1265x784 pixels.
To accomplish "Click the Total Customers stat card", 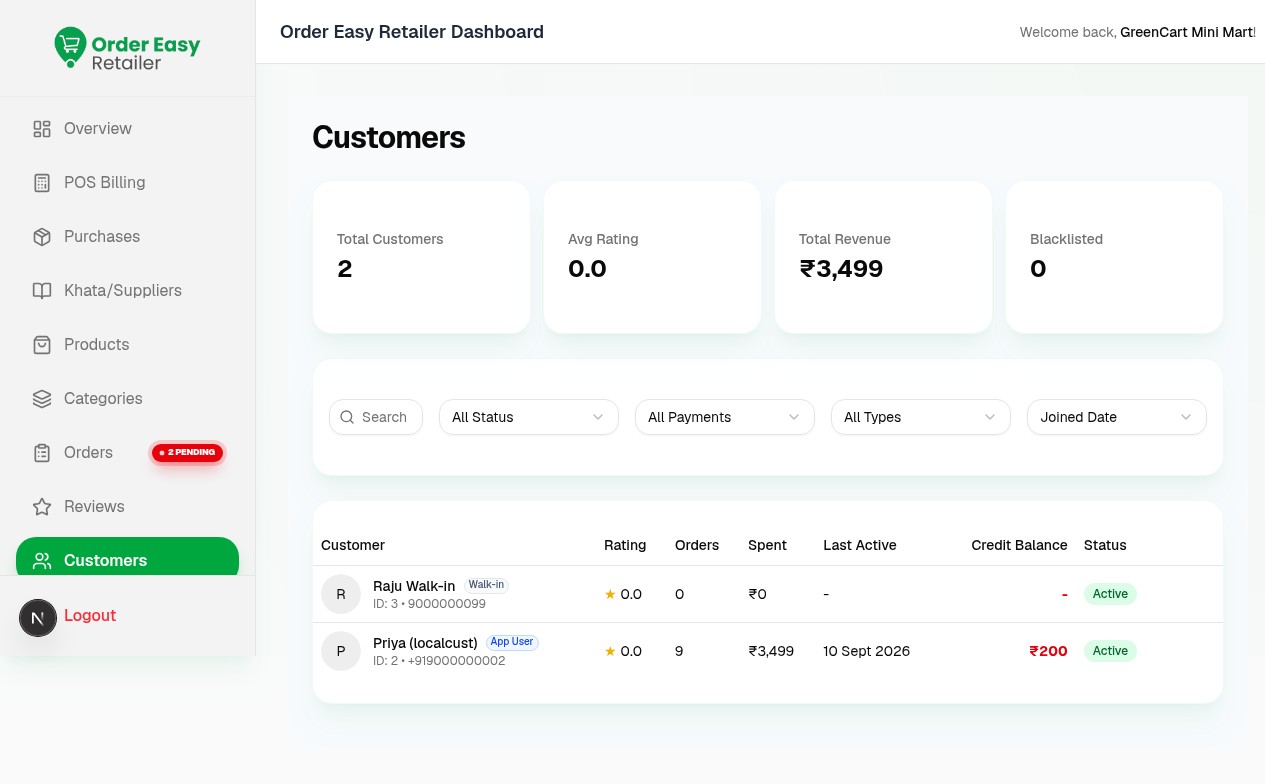I will pyautogui.click(x=421, y=257).
